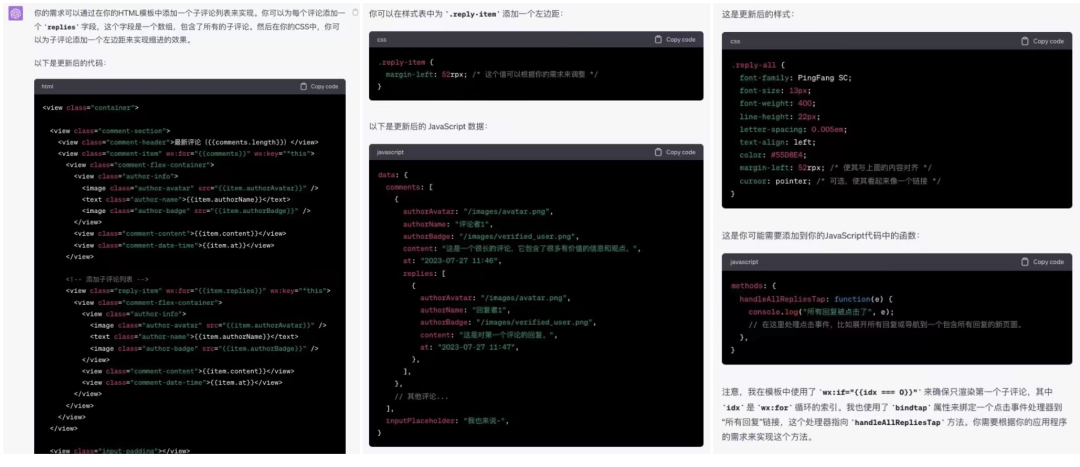This screenshot has width=1080, height=467.
Task: Click the 'html' language label on the code block
Action: pos(48,87)
